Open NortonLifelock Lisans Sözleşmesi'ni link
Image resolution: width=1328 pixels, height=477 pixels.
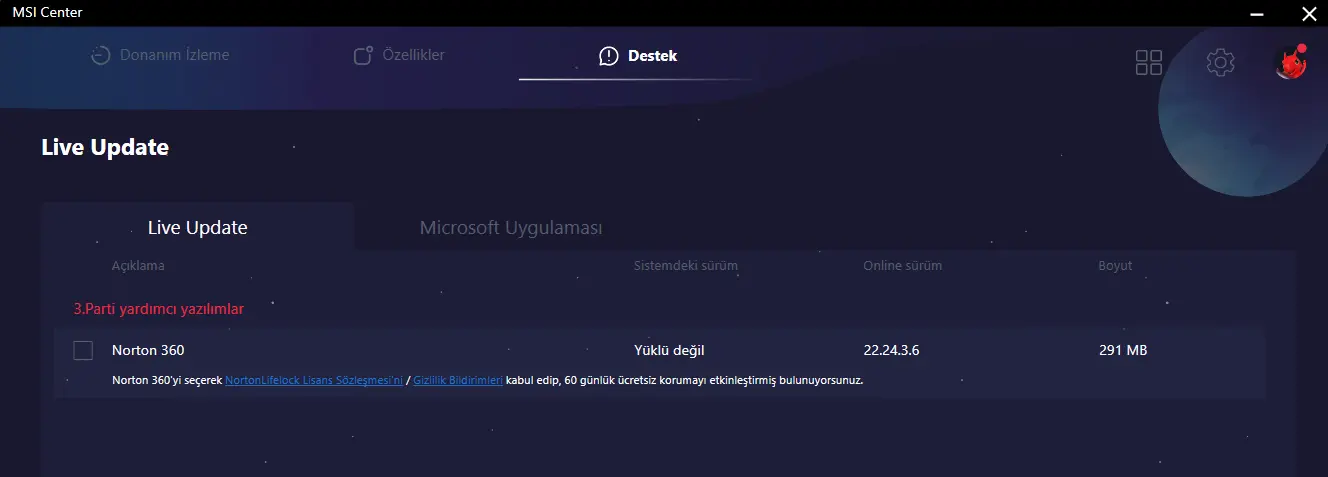(x=314, y=381)
